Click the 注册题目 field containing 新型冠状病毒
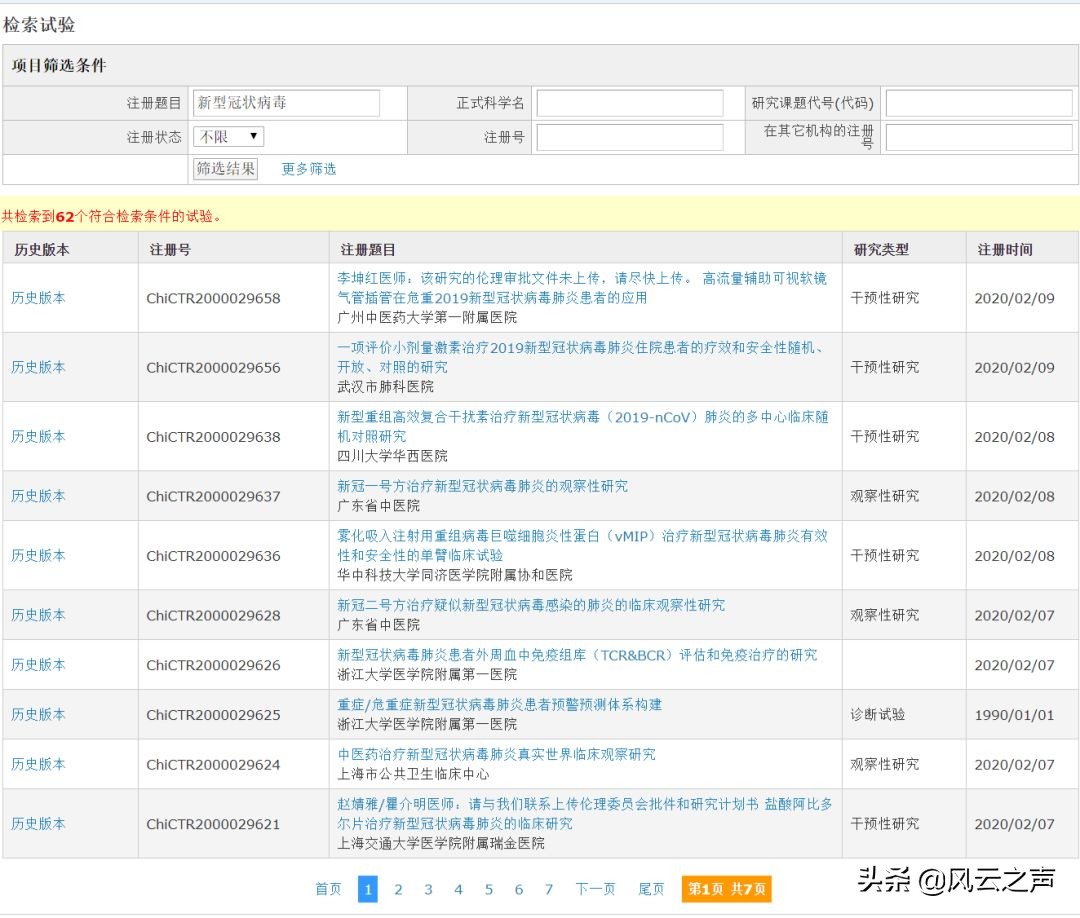This screenshot has height=918, width=1080. click(x=284, y=102)
